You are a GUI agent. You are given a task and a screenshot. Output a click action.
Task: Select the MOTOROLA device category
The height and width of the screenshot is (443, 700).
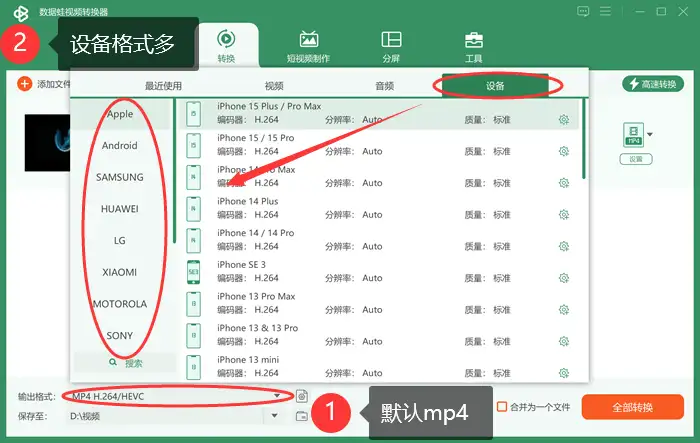coord(120,304)
